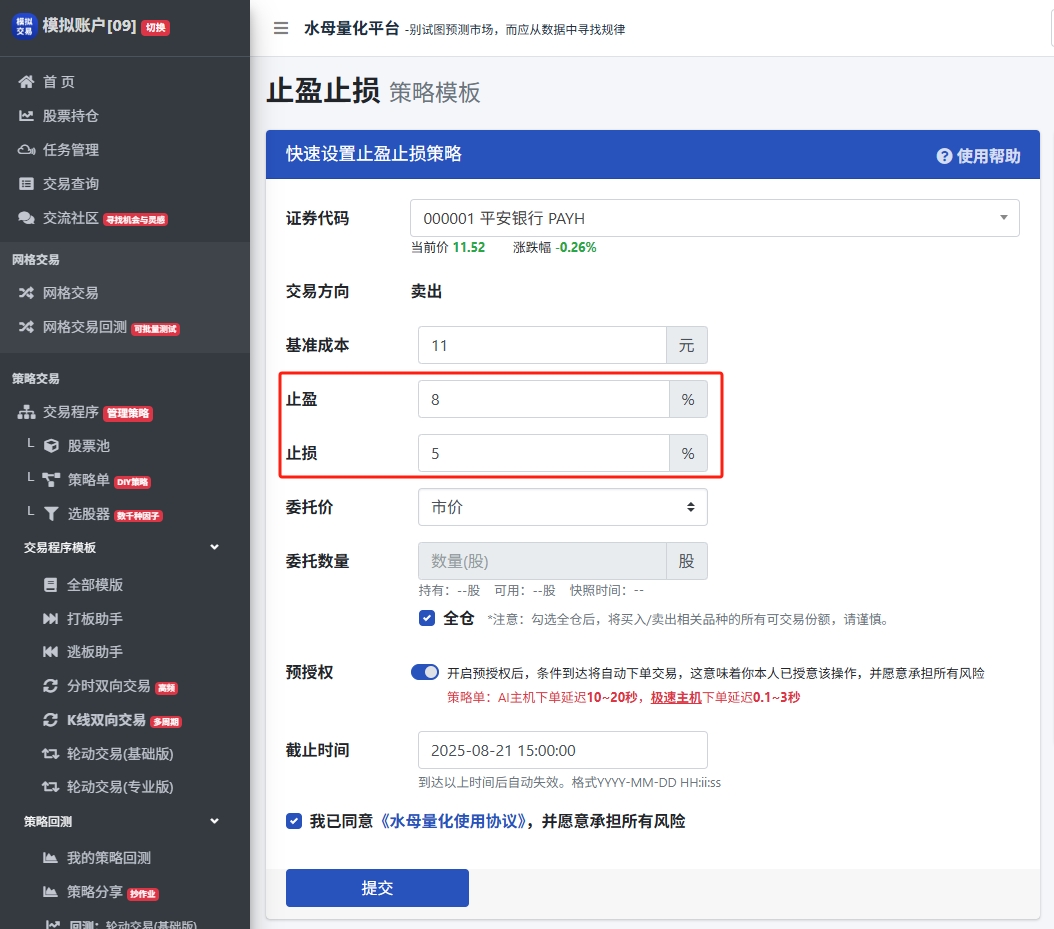This screenshot has height=929, width=1054.
Task: Click the 股票池 cube icon
Action: coord(51,446)
